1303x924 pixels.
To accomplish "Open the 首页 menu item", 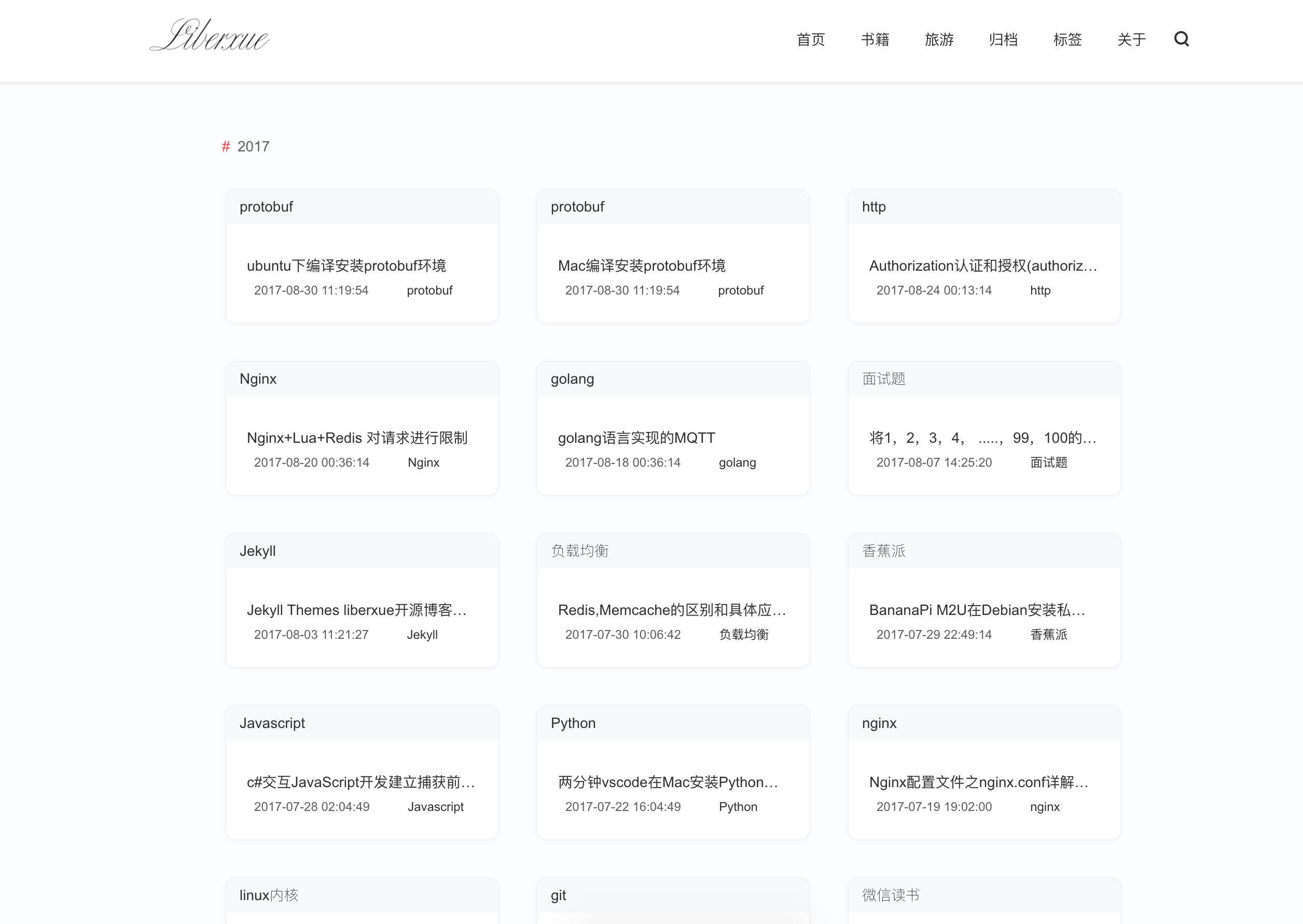I will (x=810, y=40).
